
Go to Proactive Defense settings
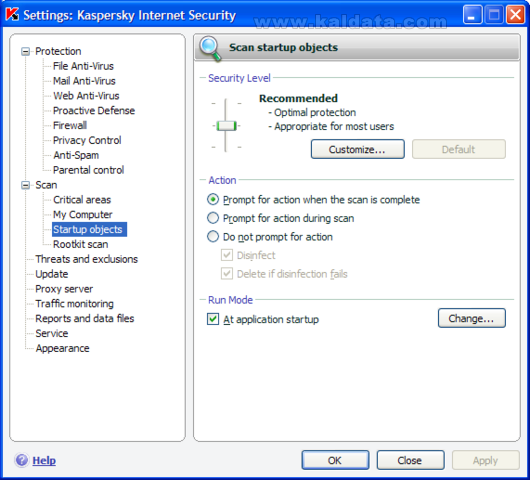[94, 111]
